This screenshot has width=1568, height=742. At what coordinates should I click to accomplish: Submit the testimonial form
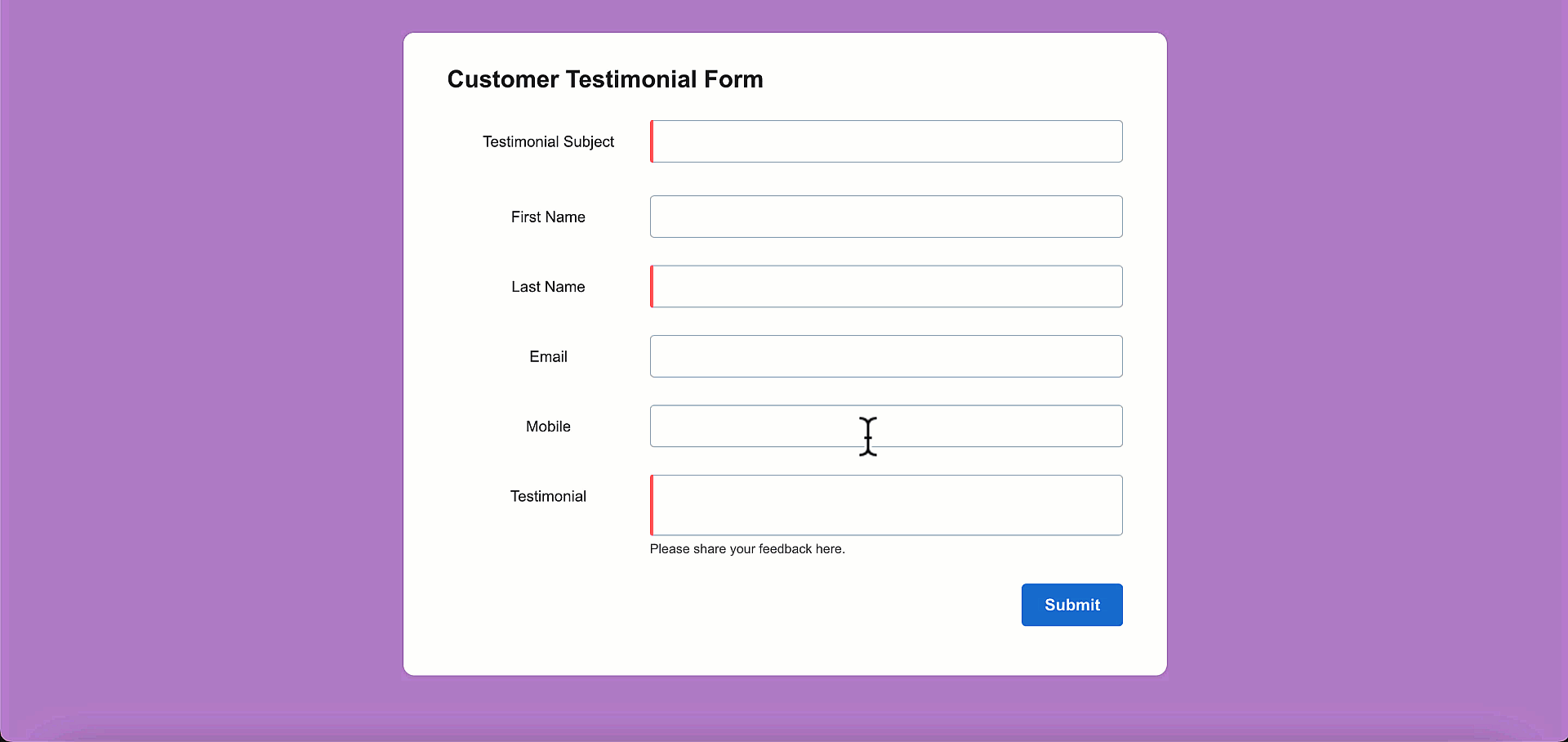(1071, 605)
